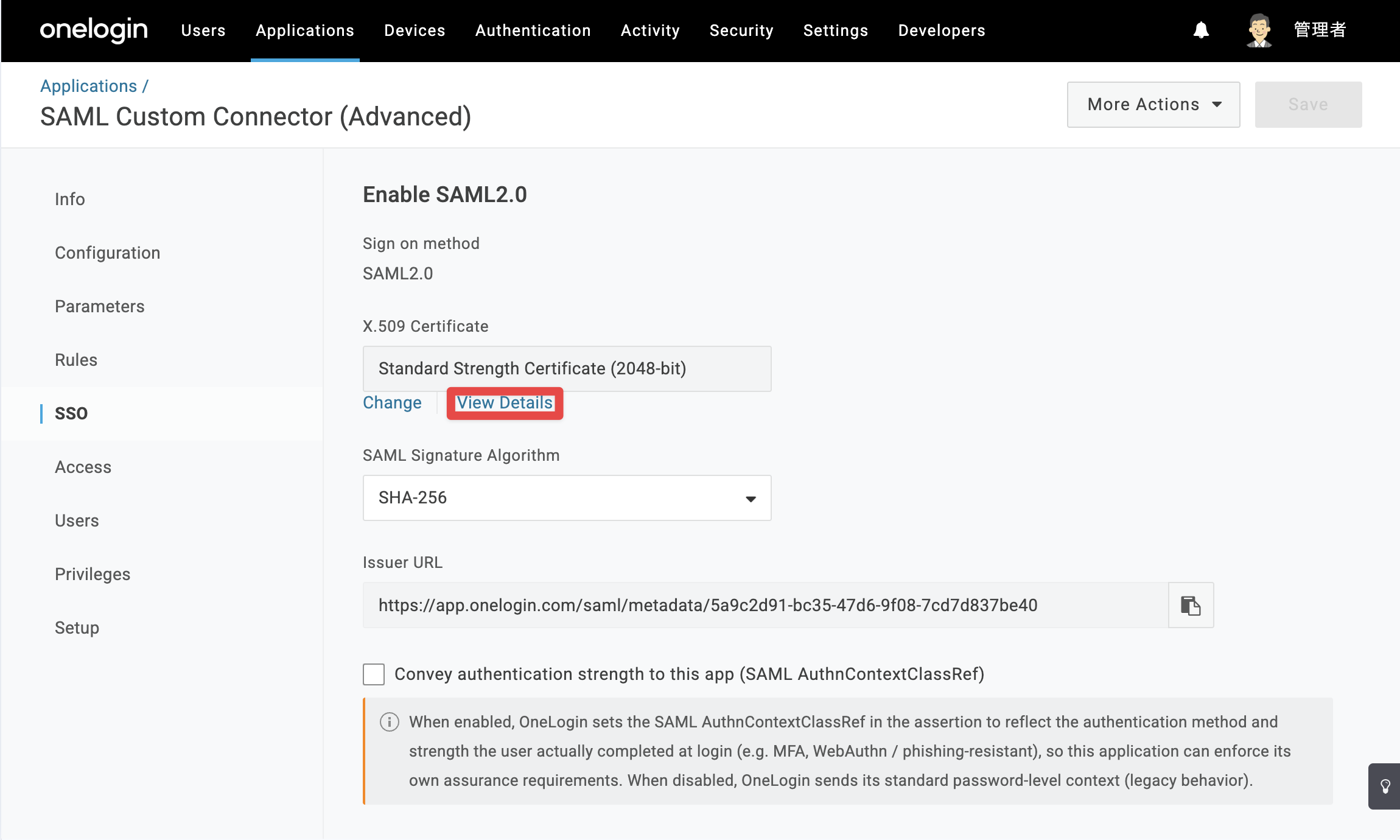Go to the OneLogin home logo
Viewport: 1400px width, 840px height.
(x=94, y=30)
